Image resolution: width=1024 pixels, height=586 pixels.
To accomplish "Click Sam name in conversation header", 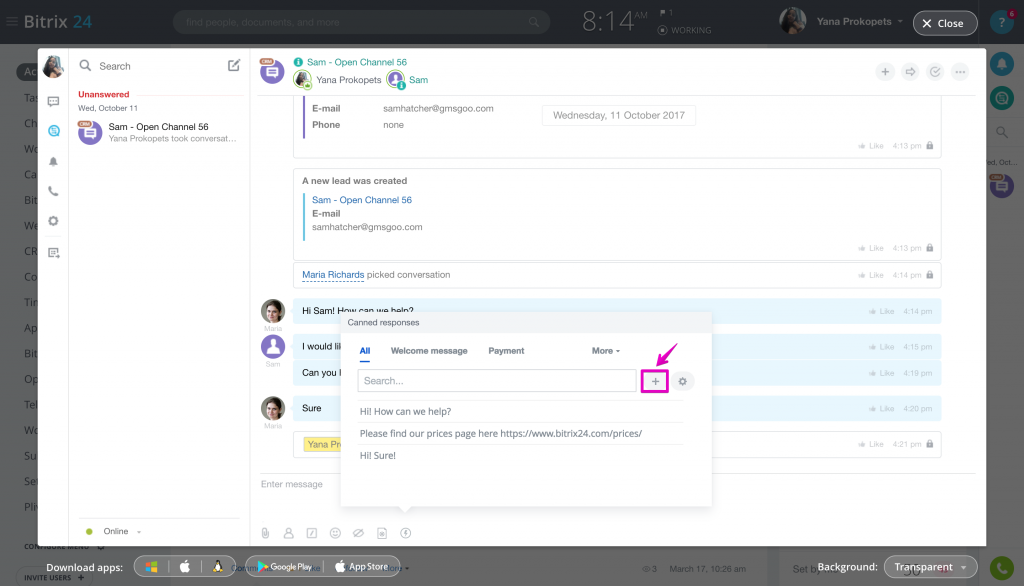I will click(x=419, y=80).
